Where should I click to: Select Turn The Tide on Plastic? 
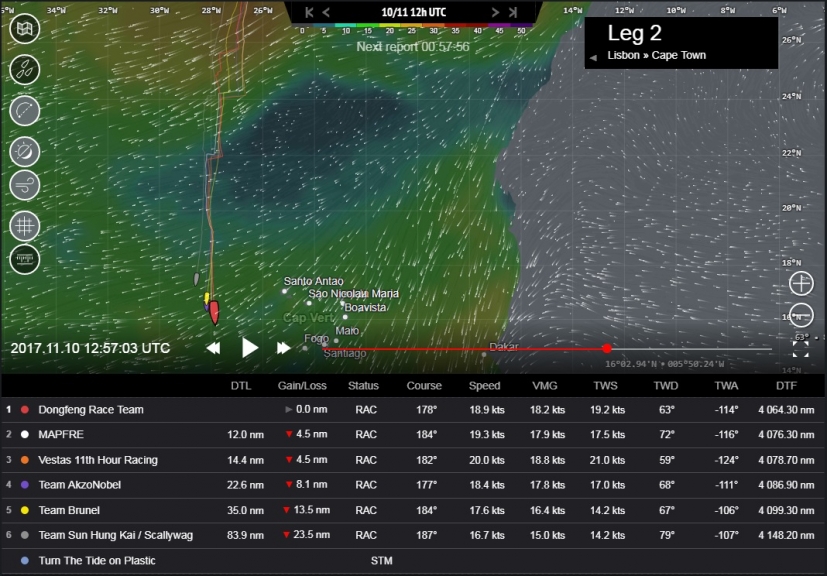click(97, 561)
